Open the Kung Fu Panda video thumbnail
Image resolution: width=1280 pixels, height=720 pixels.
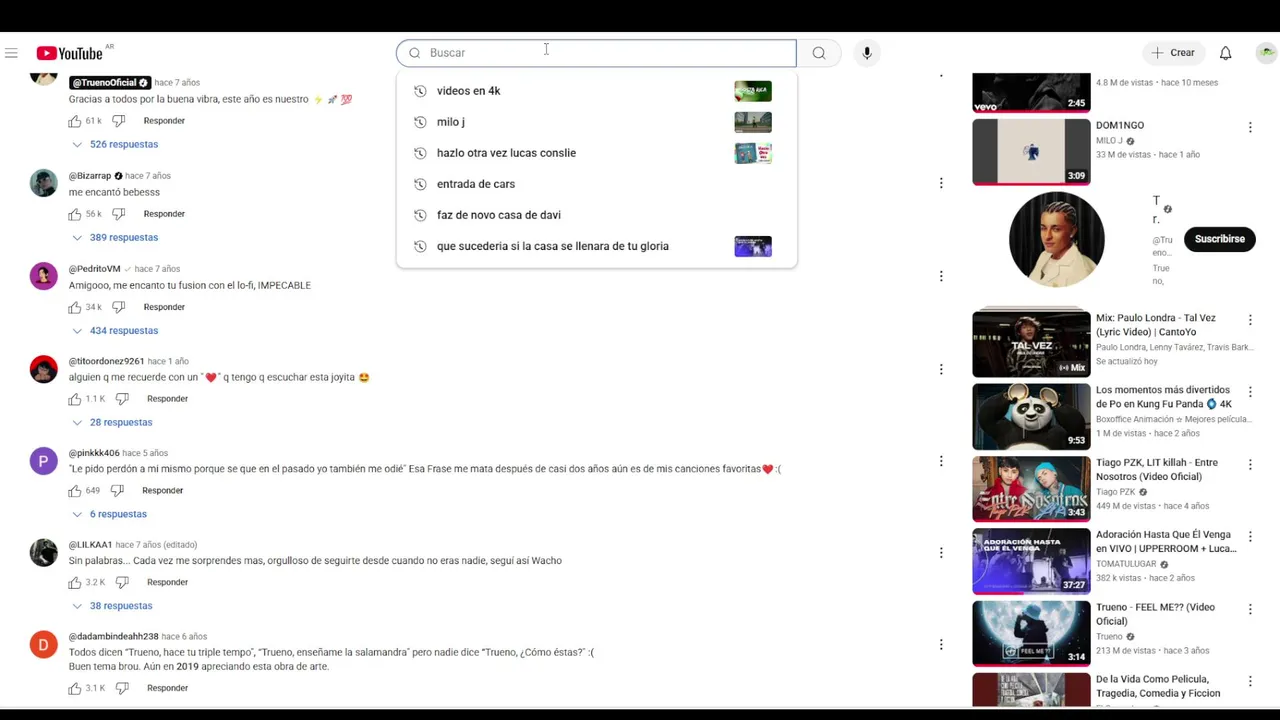point(1031,416)
